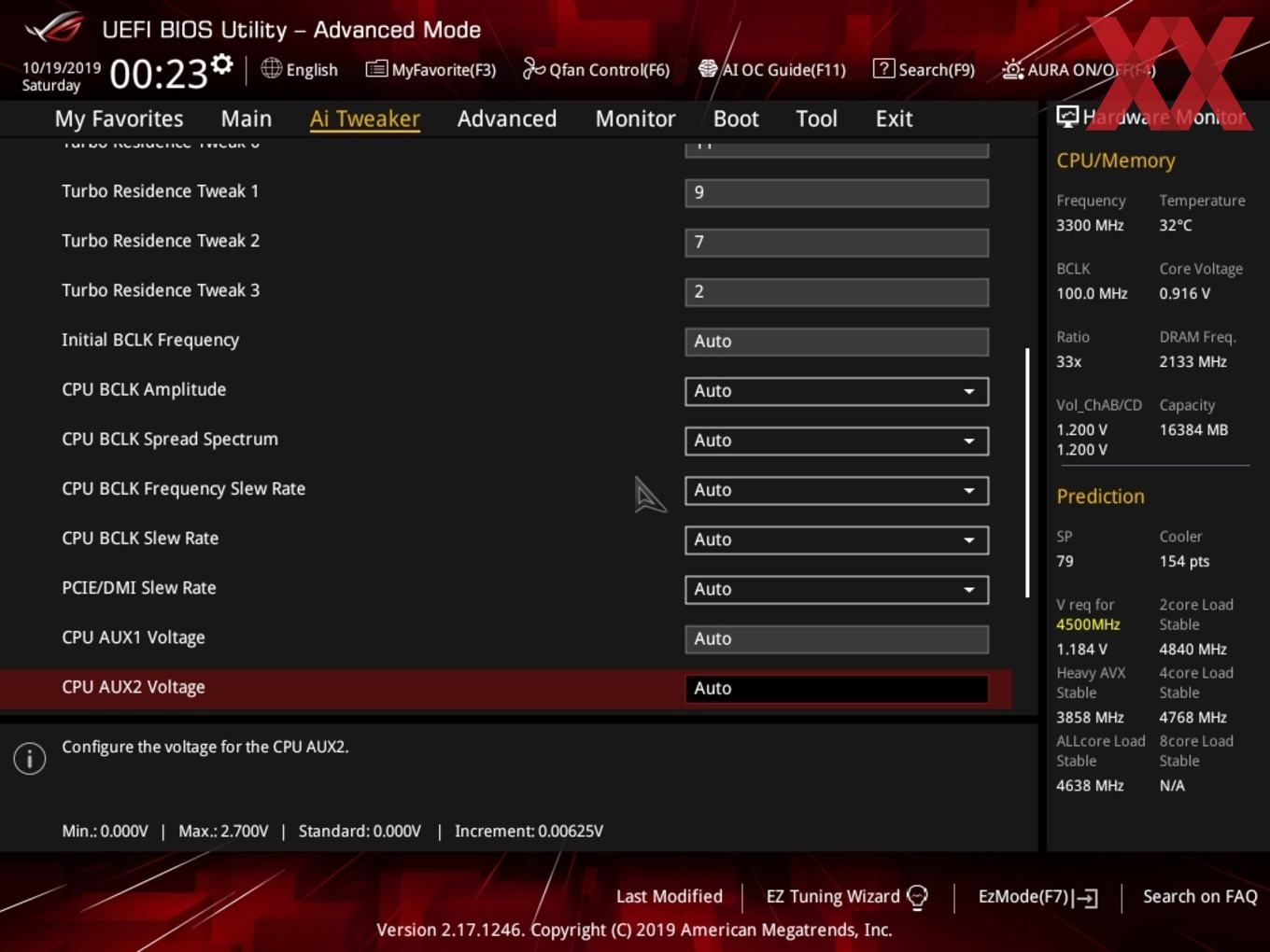
Task: Click the 10/19/2019 date text
Action: (x=62, y=68)
